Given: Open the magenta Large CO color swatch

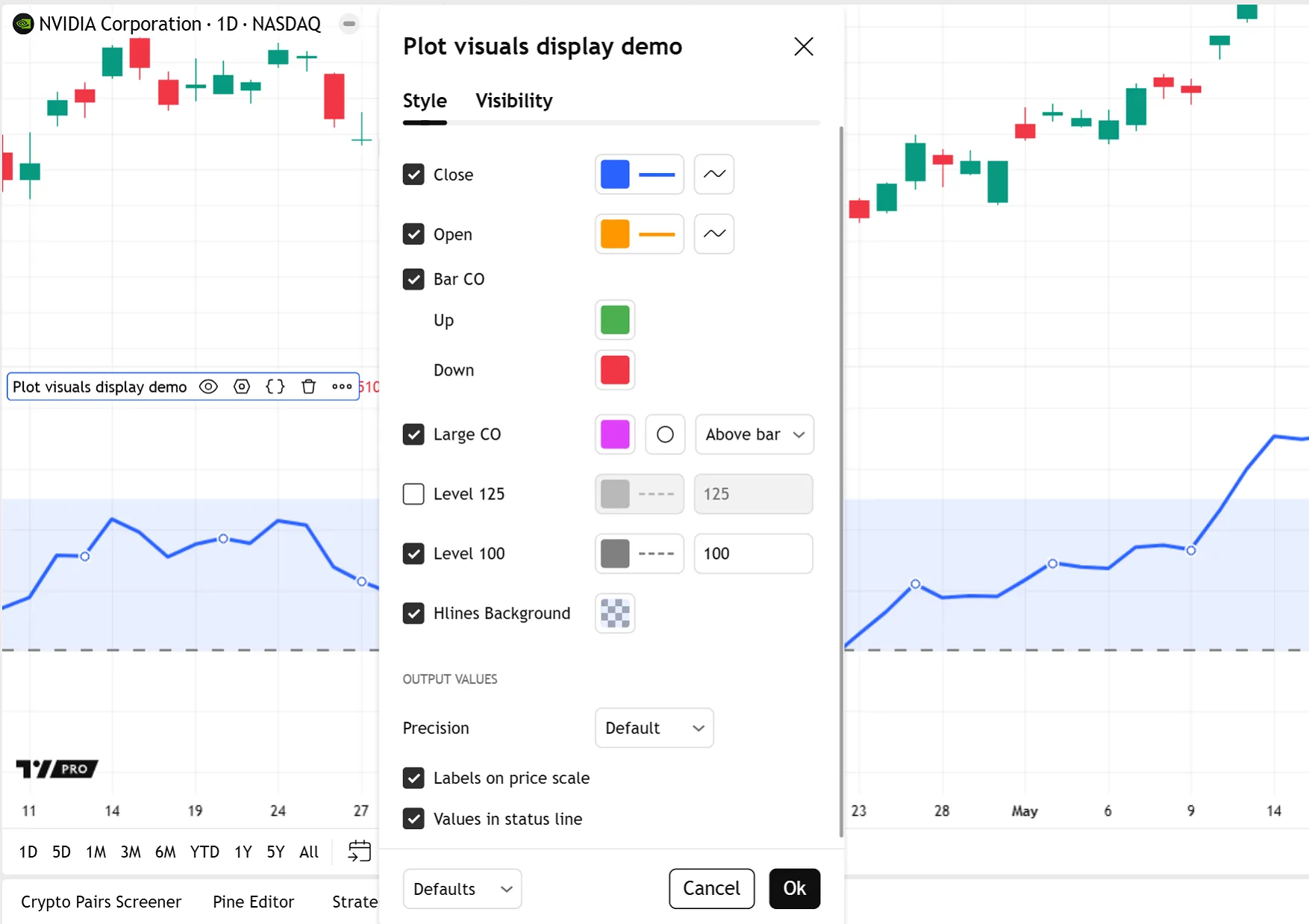Looking at the screenshot, I should point(615,434).
